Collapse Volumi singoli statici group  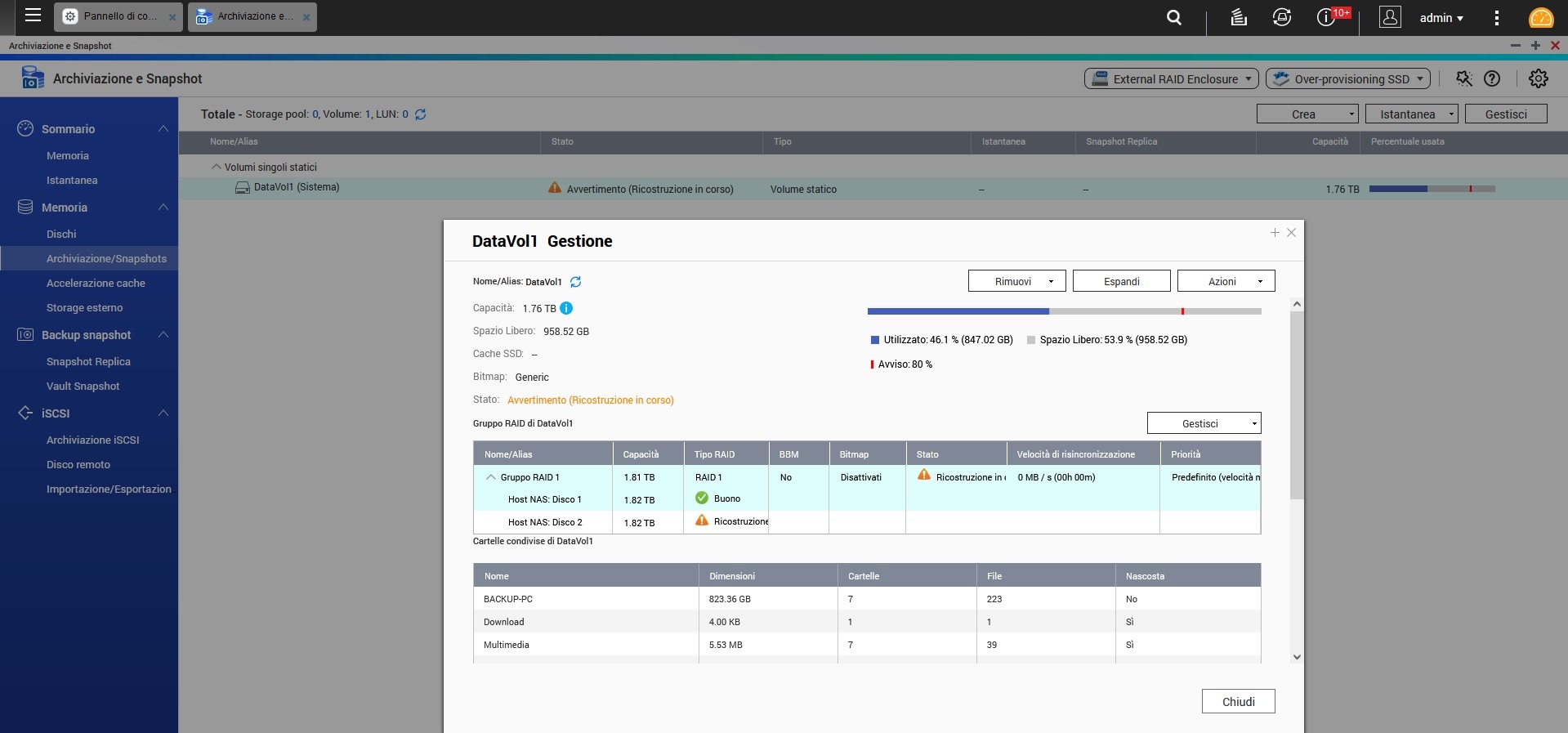coord(217,167)
